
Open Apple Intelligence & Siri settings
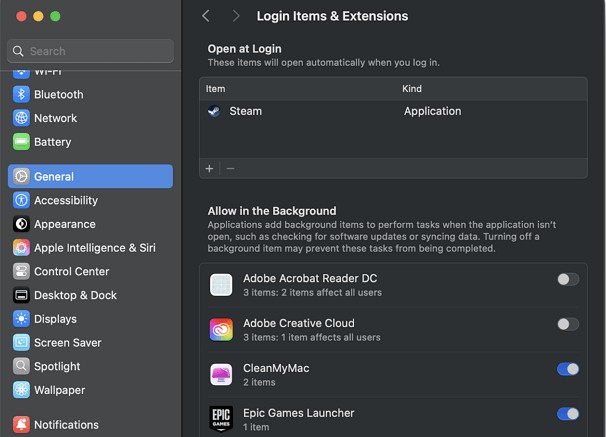[x=94, y=248]
